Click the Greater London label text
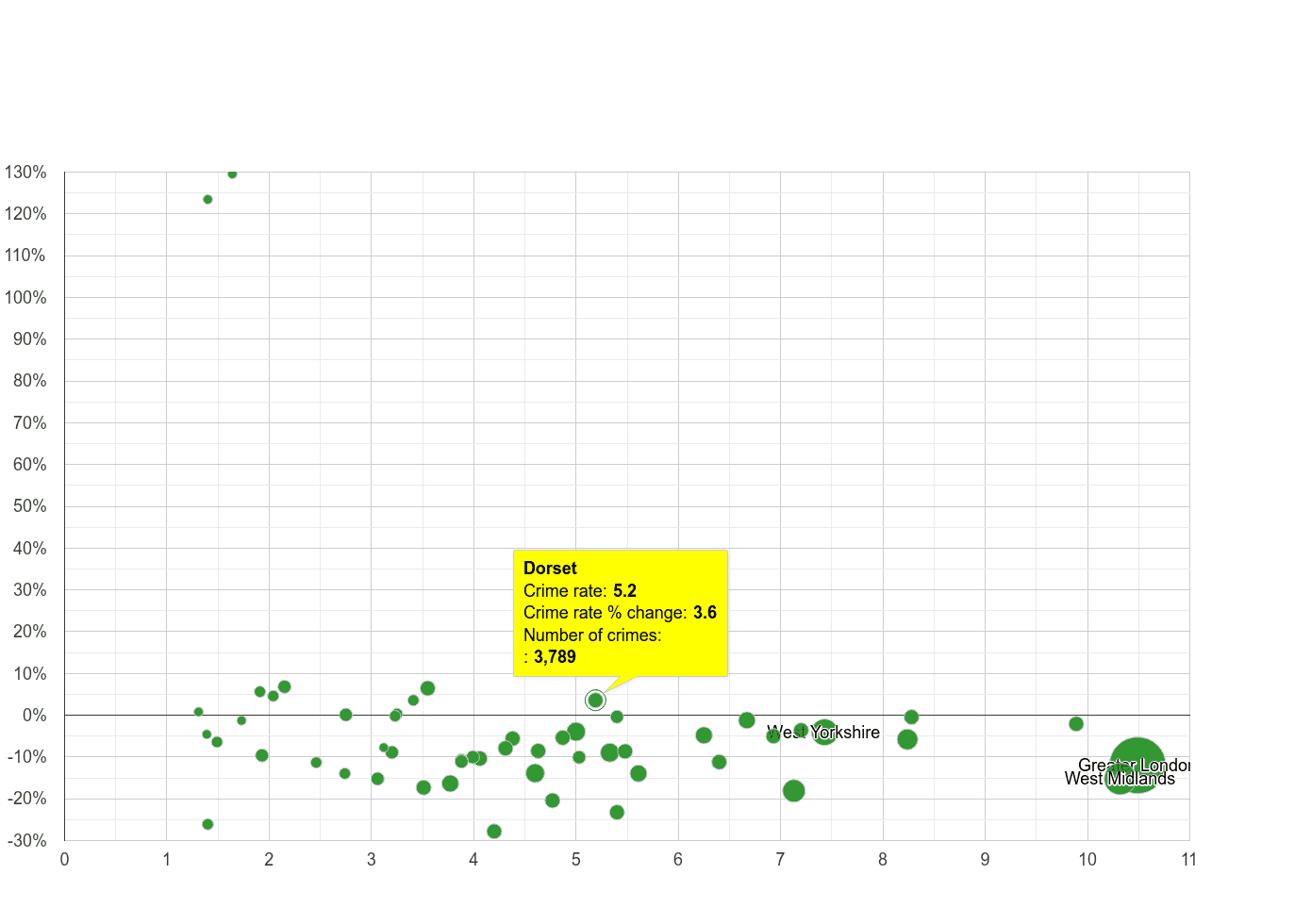Viewport: 1311px width, 924px height. [x=1135, y=766]
